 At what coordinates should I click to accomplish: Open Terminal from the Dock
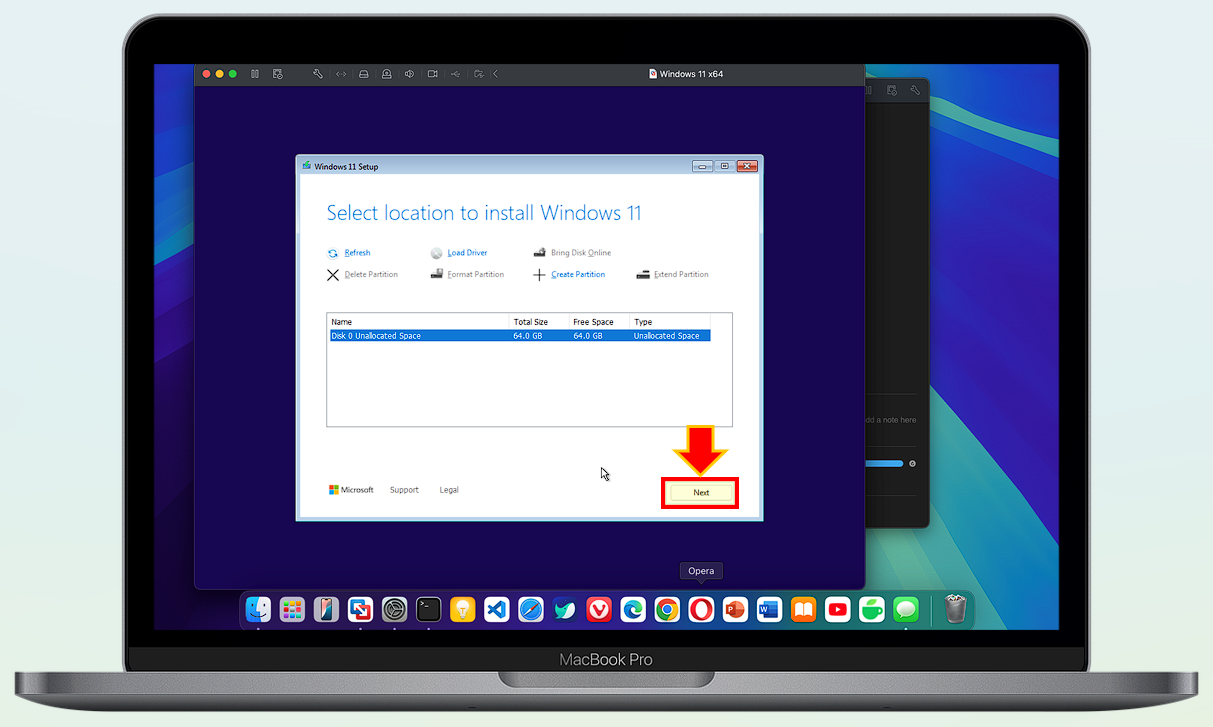point(429,609)
